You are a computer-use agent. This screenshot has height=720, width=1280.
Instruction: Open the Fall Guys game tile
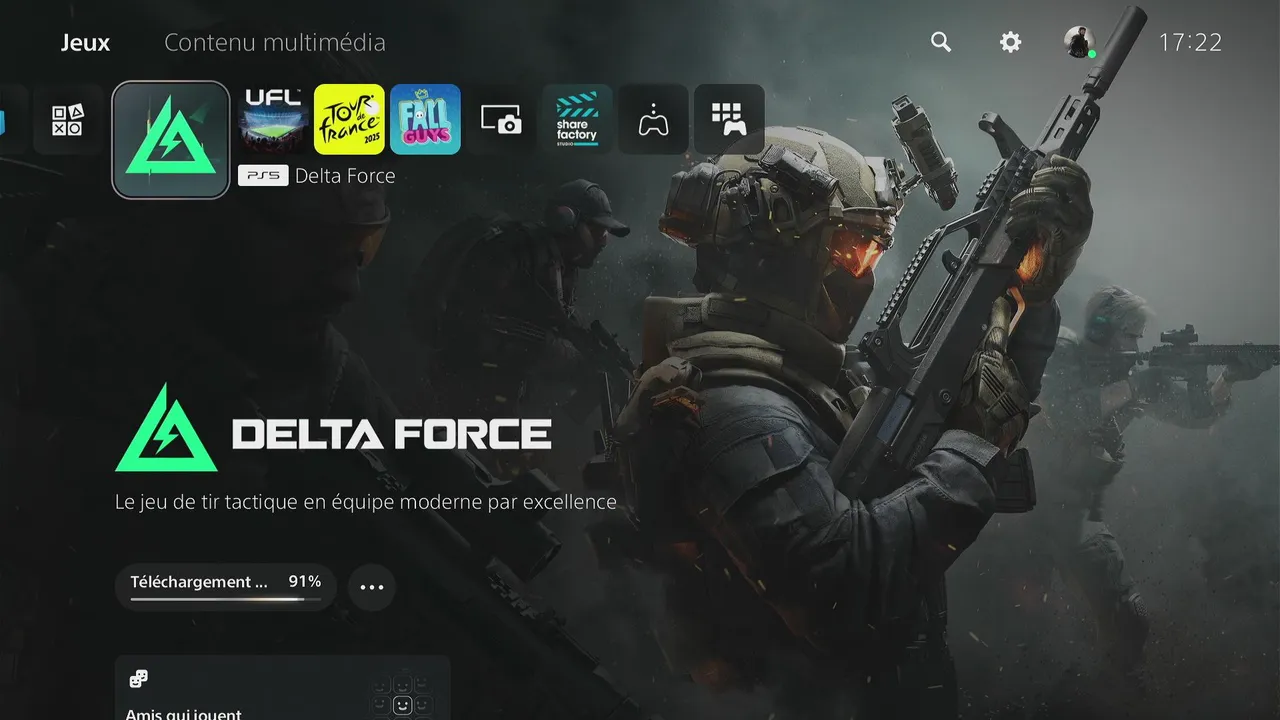[425, 119]
